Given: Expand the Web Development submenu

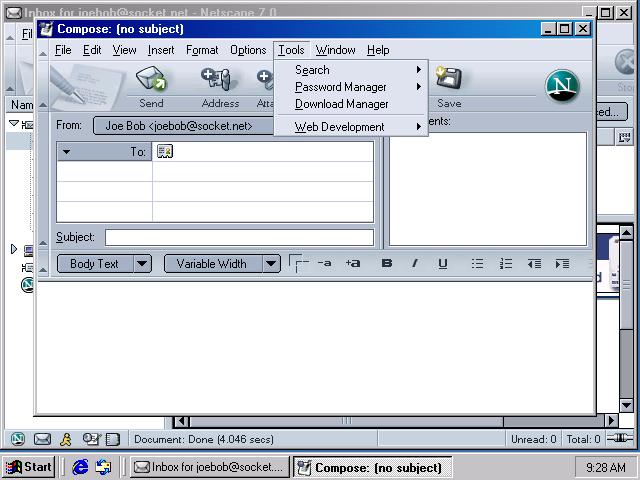Looking at the screenshot, I should point(351,127).
